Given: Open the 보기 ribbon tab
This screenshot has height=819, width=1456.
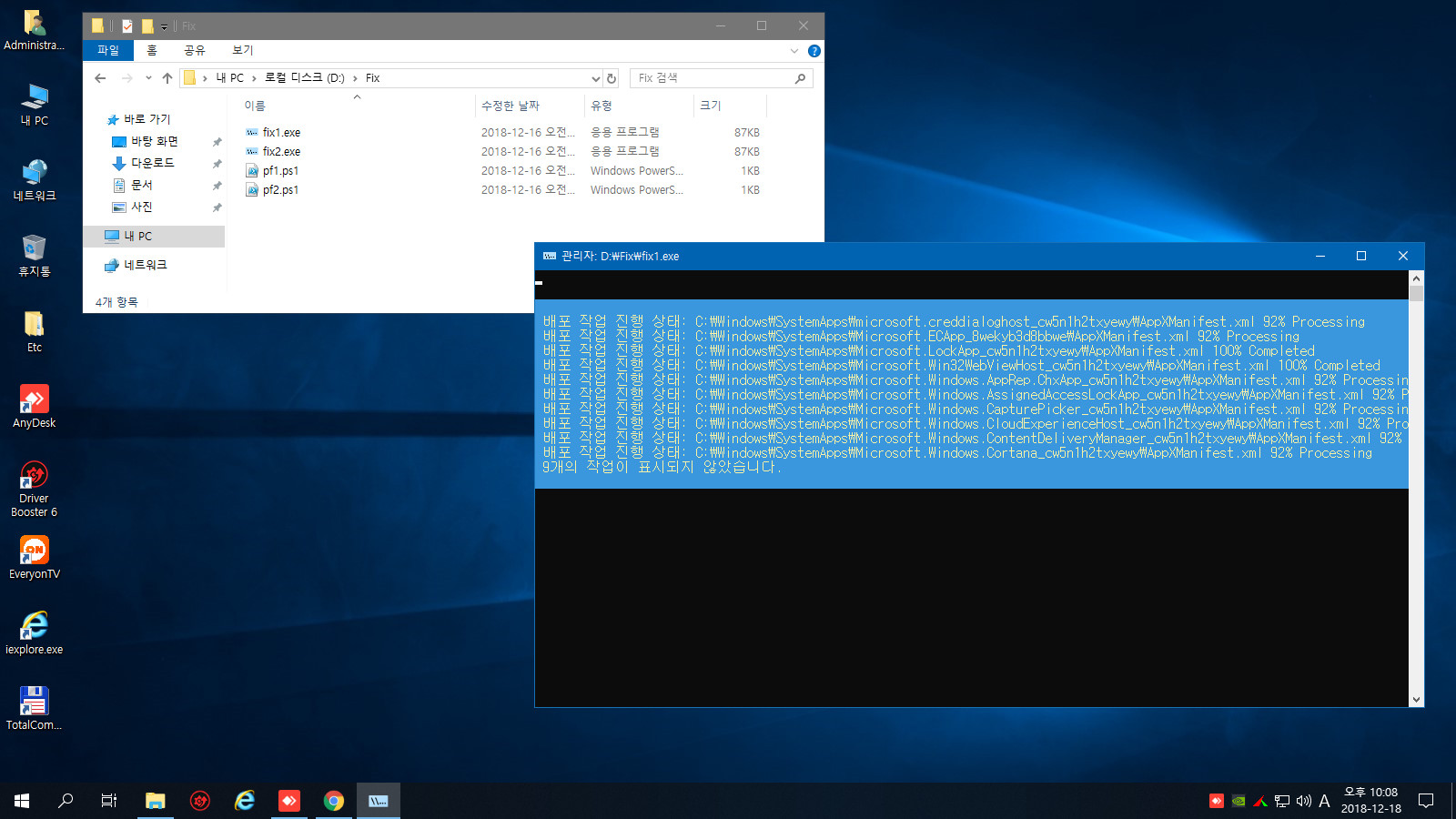Looking at the screenshot, I should (x=243, y=51).
